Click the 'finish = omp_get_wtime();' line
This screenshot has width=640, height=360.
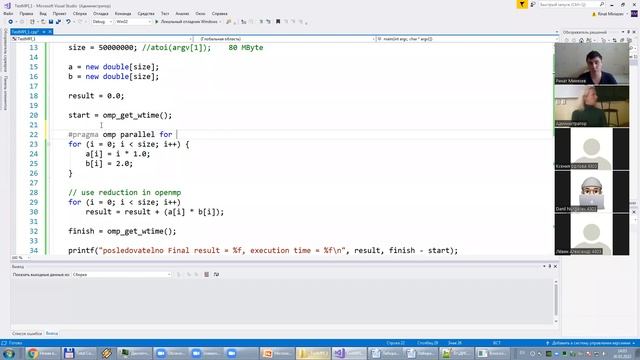(x=122, y=231)
